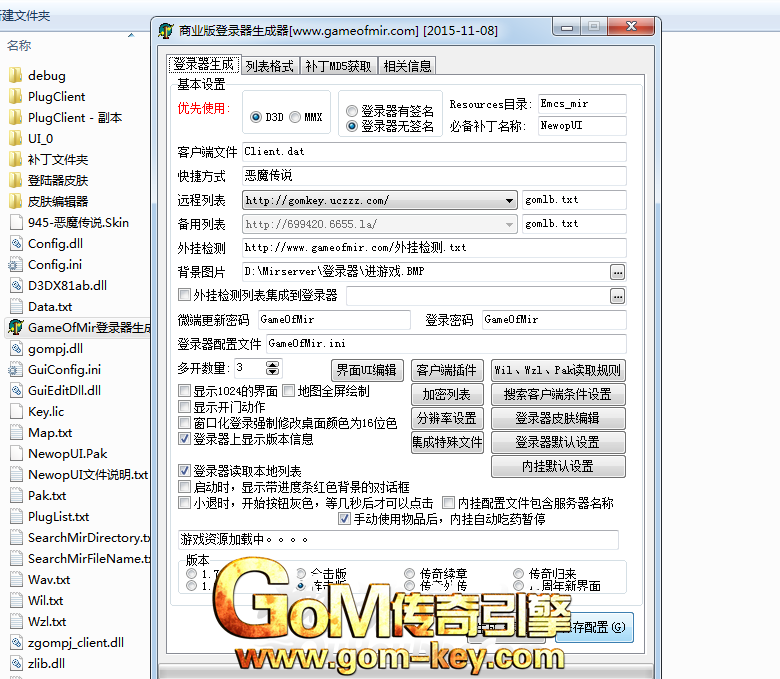This screenshot has height=679, width=780.
Task: Open the 补丁文件夹 folder icon
Action: coord(16,159)
